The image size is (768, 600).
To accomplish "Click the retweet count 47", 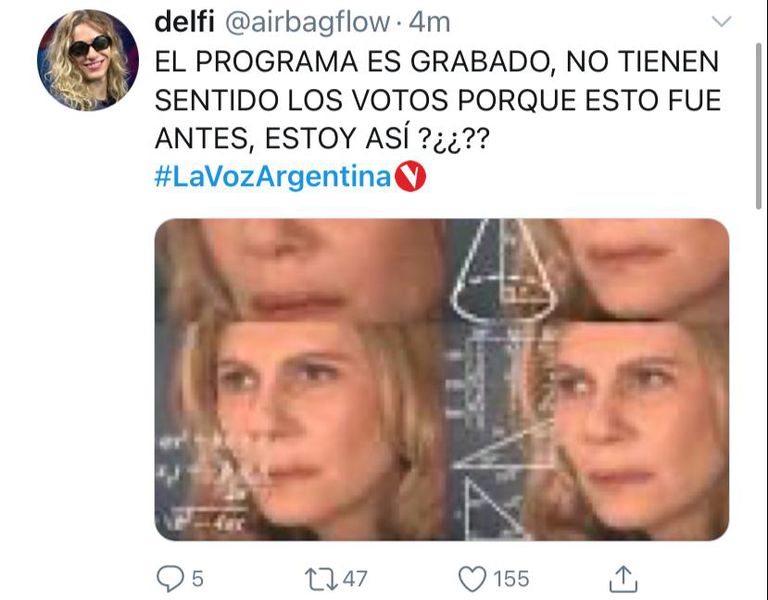I will (355, 579).
